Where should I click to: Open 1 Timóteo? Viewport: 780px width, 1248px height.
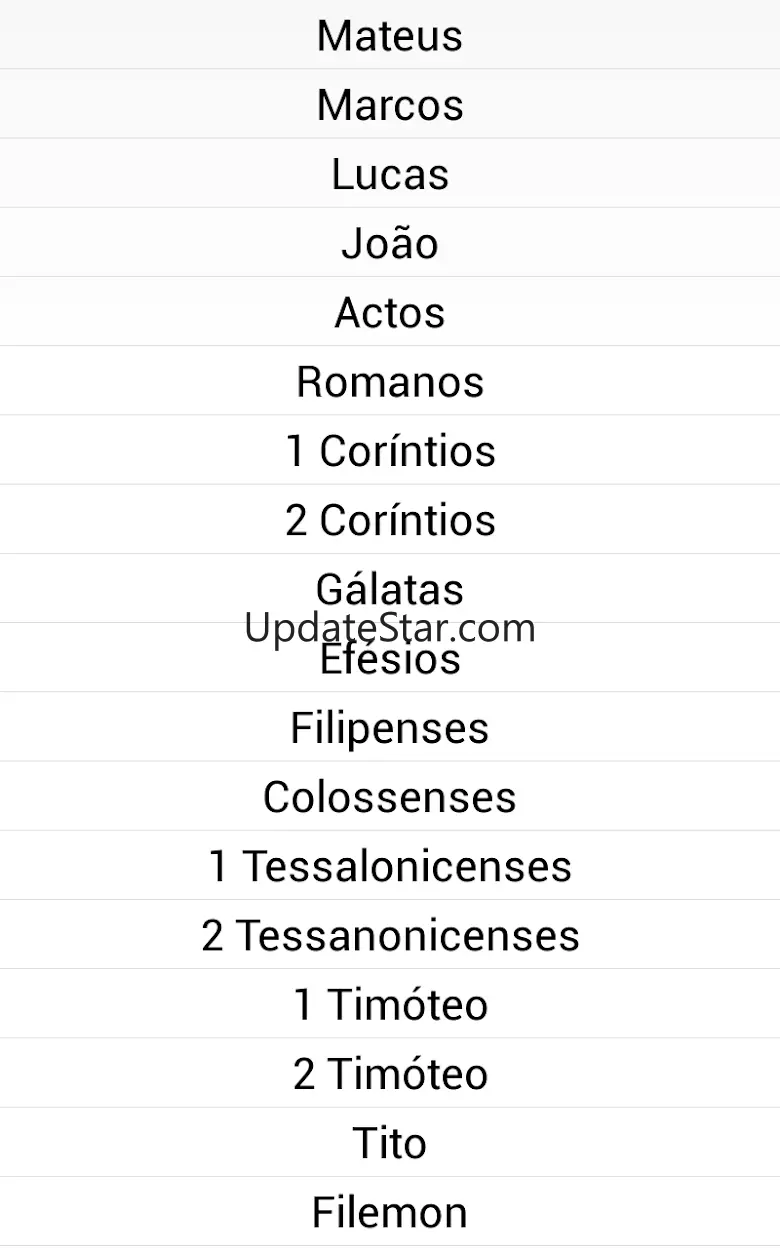[390, 1004]
